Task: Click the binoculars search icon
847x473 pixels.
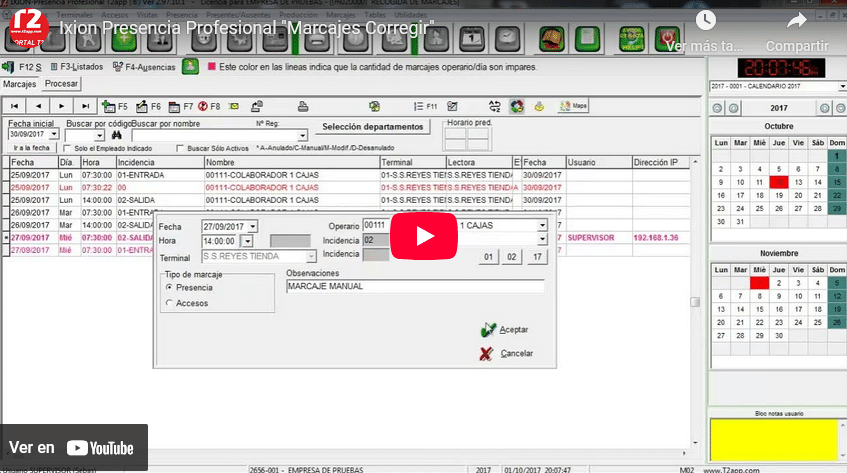Action: point(116,135)
